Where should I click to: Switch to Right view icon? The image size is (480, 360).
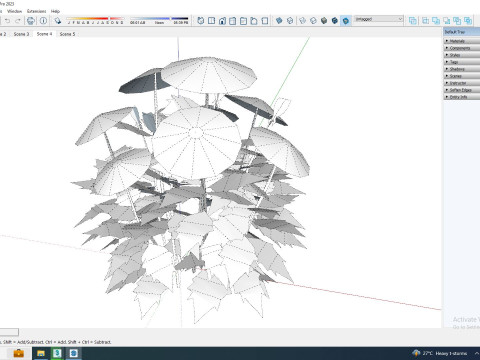233,21
